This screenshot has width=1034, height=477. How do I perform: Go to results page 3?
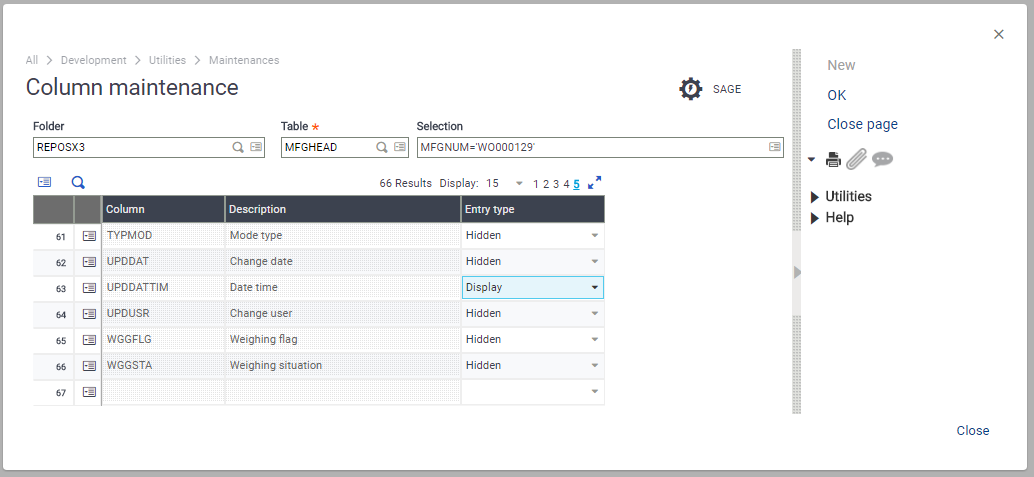pos(556,184)
